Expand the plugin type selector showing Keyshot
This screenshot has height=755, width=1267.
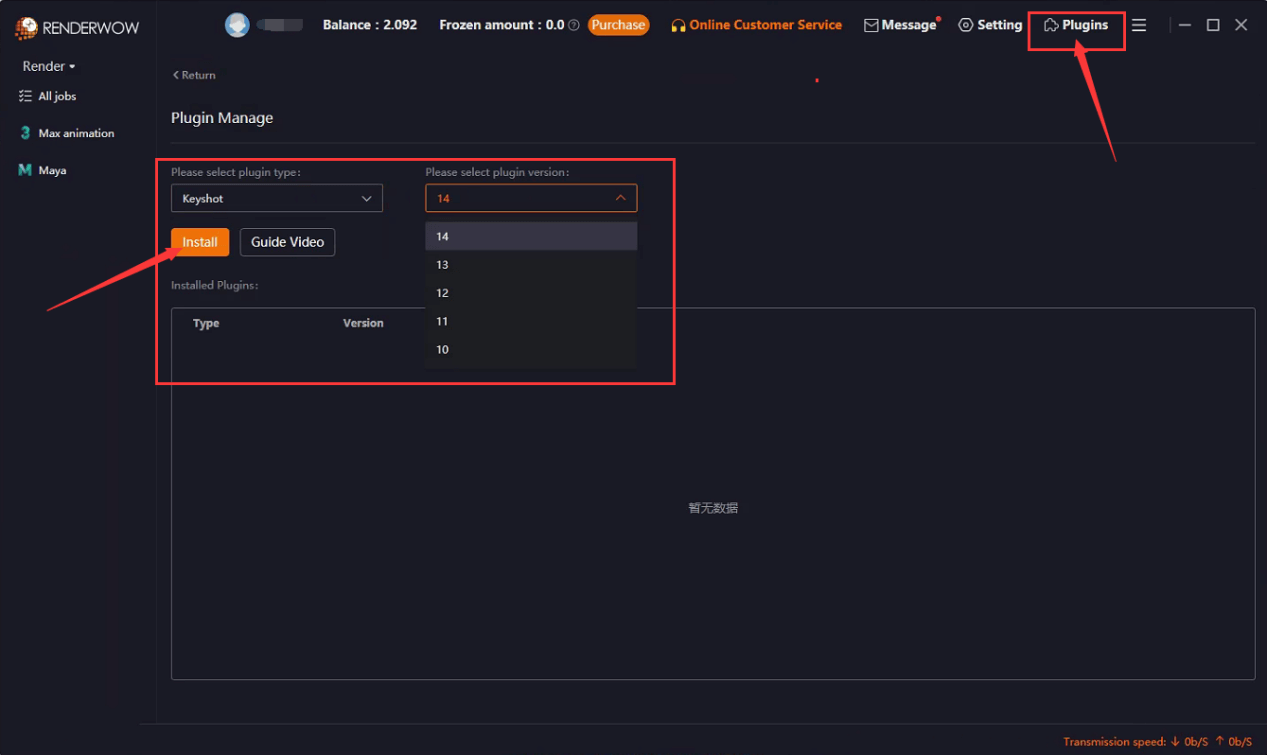pos(277,198)
